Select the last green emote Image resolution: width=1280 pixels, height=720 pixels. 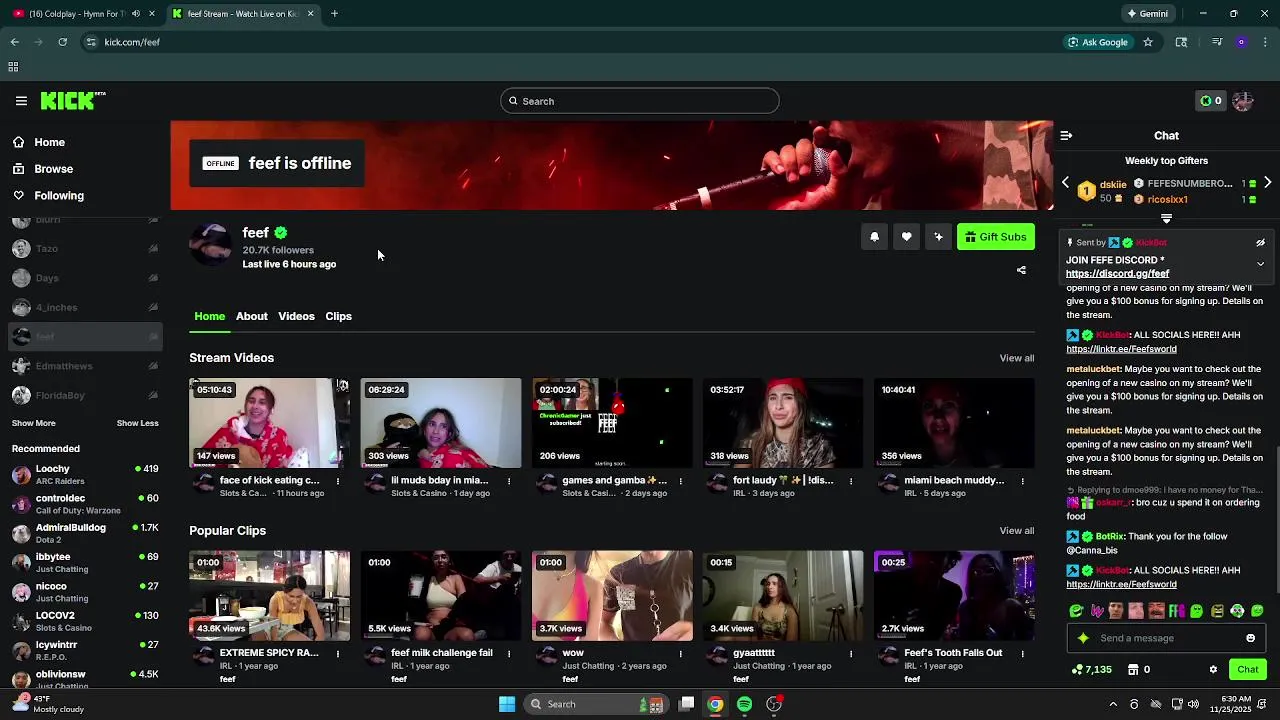click(x=1257, y=611)
